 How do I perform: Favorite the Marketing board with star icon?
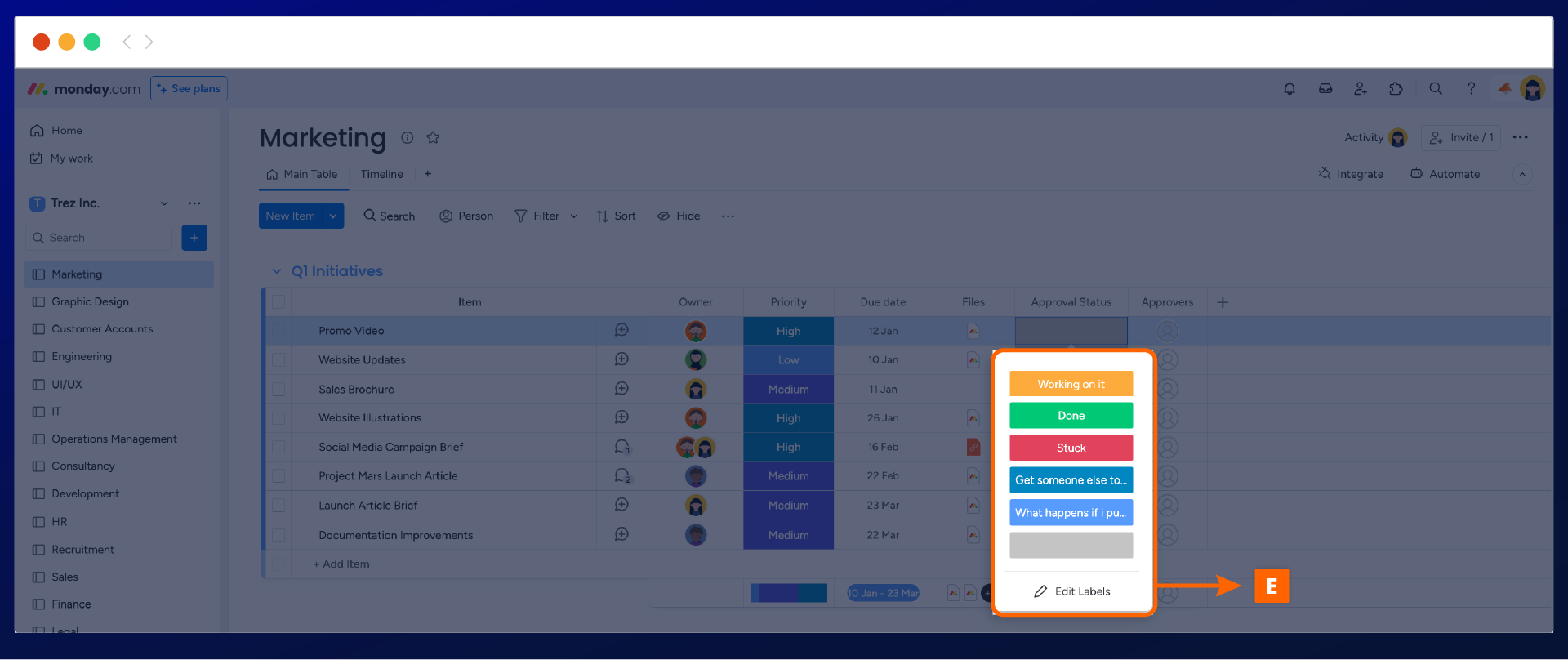433,138
